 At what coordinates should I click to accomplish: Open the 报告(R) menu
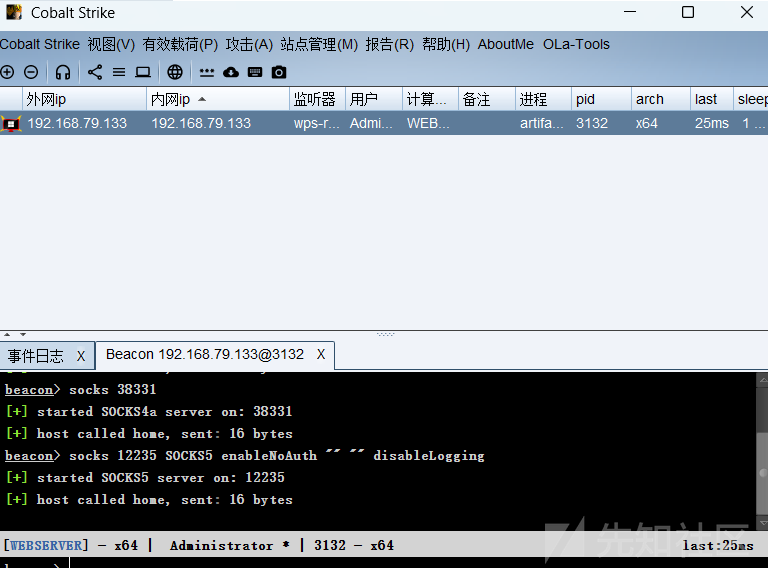tap(390, 44)
